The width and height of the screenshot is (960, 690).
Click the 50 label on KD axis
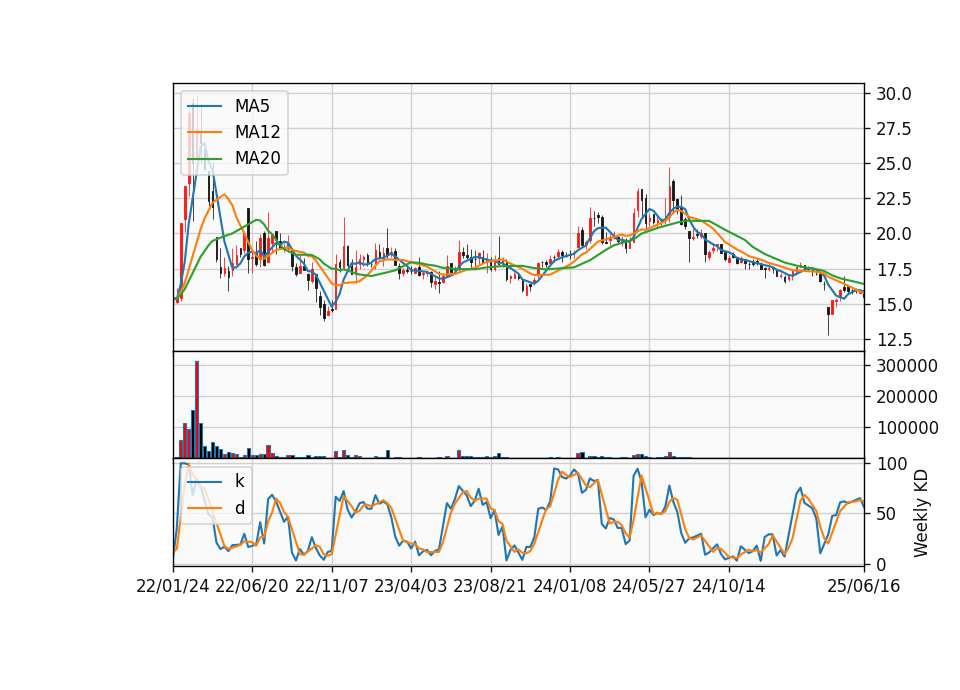pos(886,514)
